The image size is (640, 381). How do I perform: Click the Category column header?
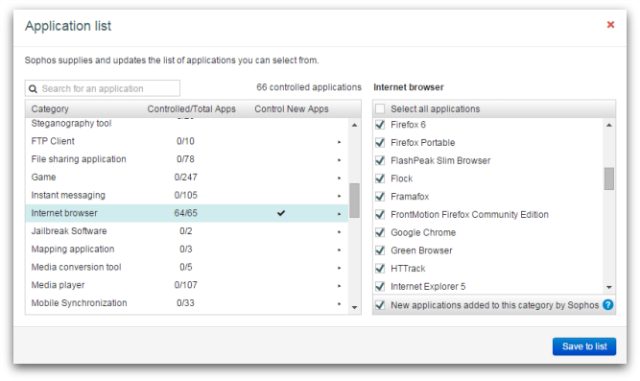tap(50, 109)
